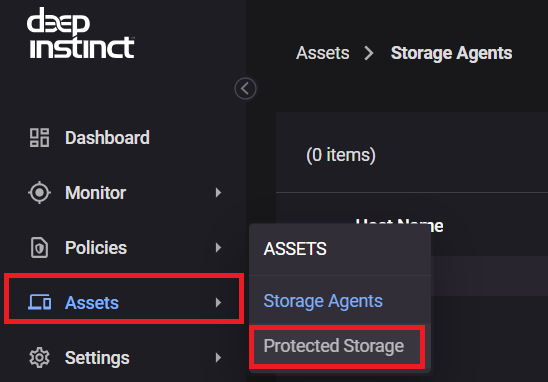Collapse the sidebar with the round arrow button
Viewport: 548px width, 382px height.
[x=245, y=88]
